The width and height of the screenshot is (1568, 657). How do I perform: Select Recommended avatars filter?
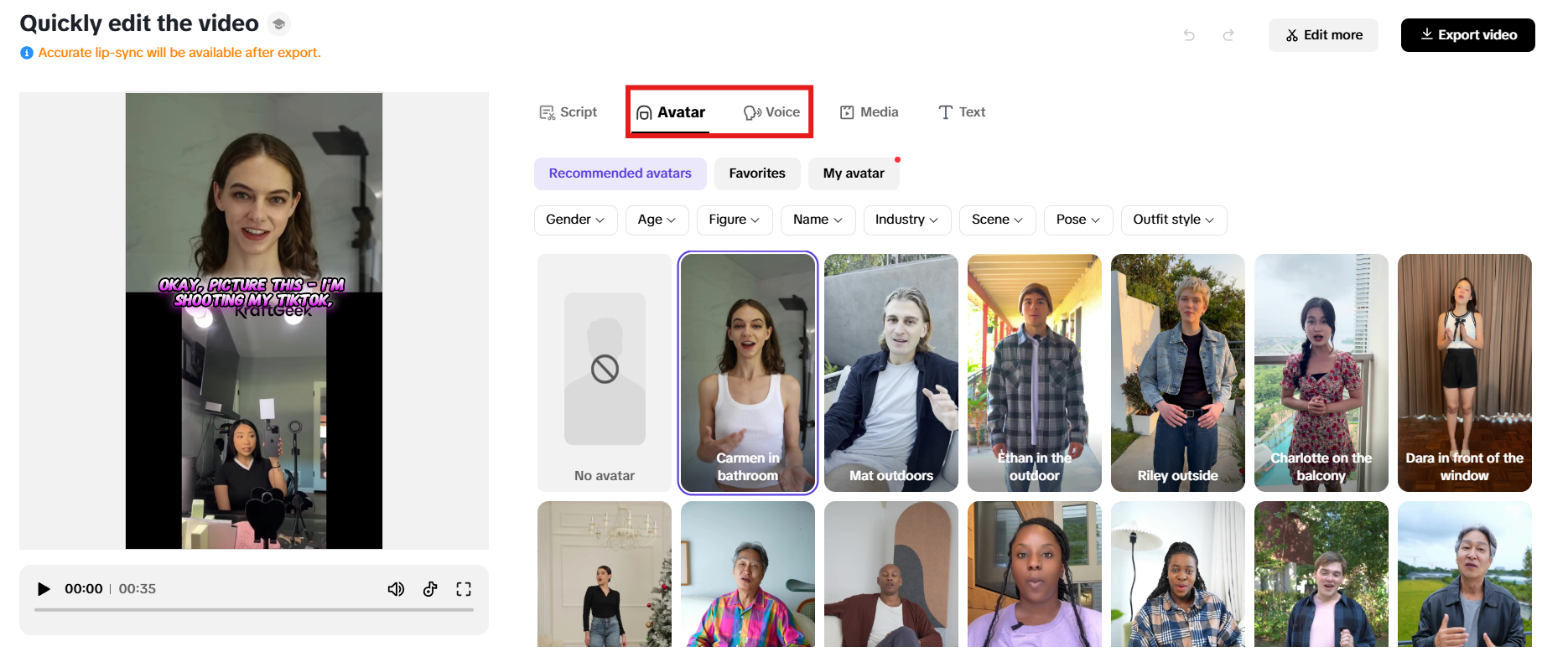(x=620, y=173)
